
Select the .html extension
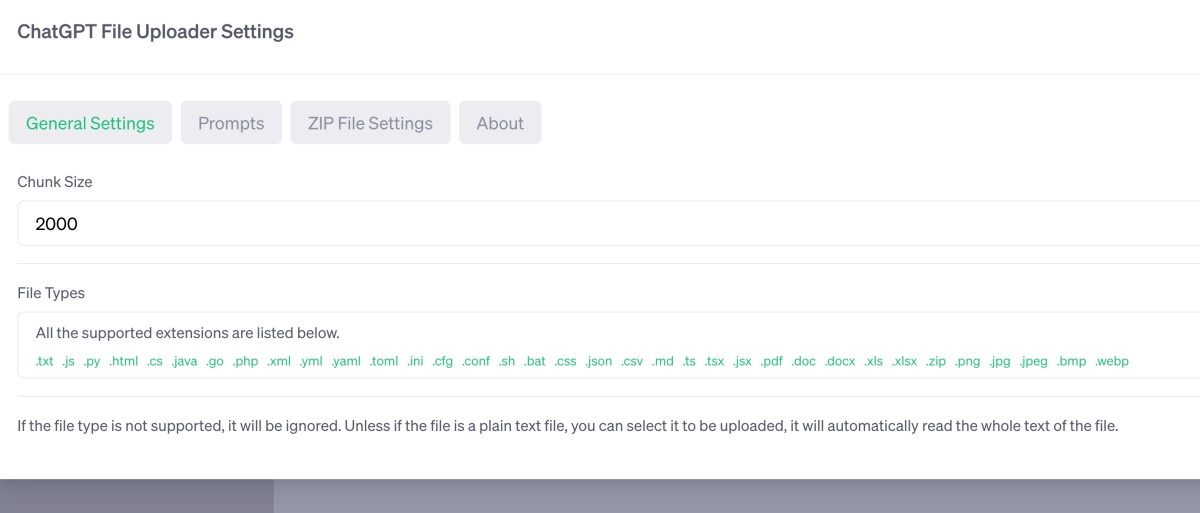[124, 362]
